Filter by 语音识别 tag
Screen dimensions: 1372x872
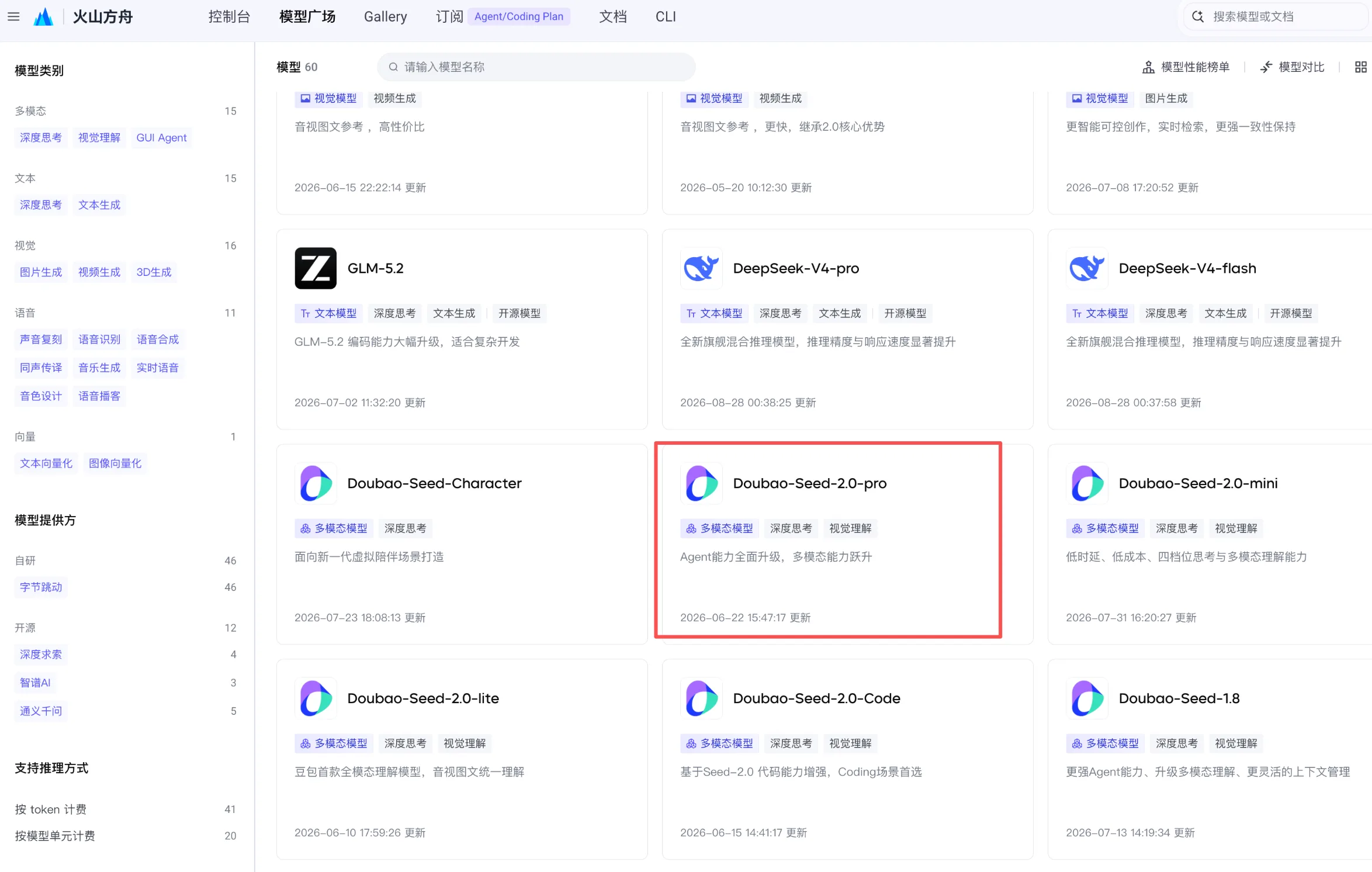[x=99, y=340]
